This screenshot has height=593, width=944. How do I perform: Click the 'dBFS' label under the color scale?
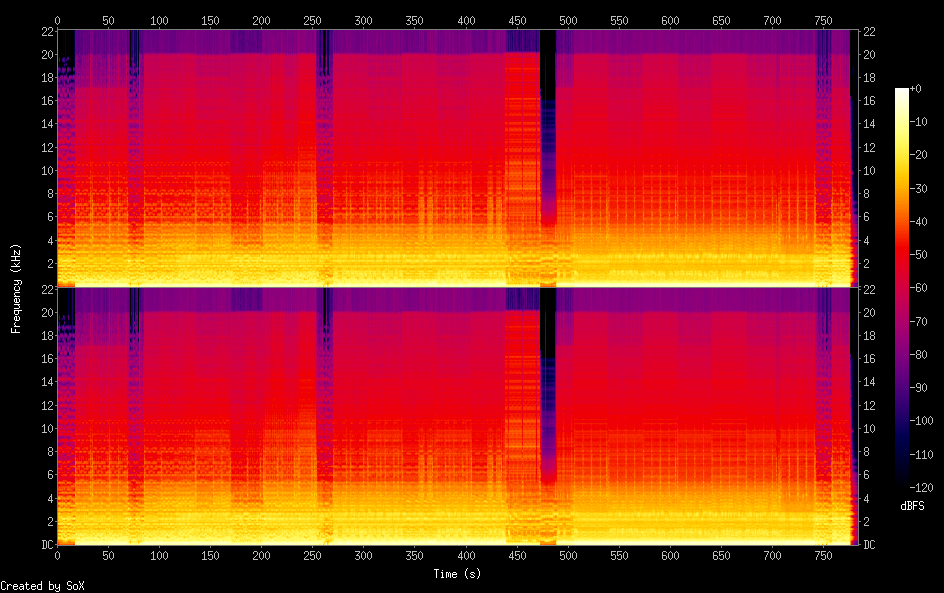point(912,506)
